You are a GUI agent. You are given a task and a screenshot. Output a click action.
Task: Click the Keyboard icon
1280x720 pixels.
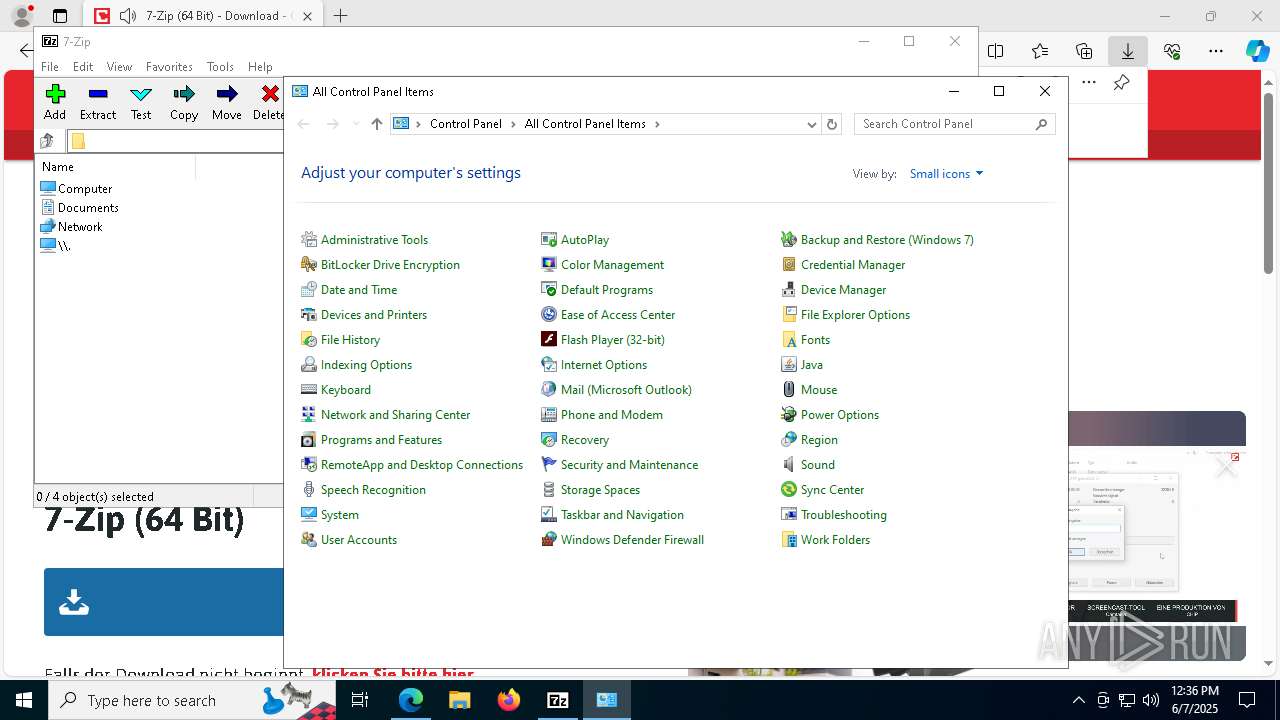309,390
